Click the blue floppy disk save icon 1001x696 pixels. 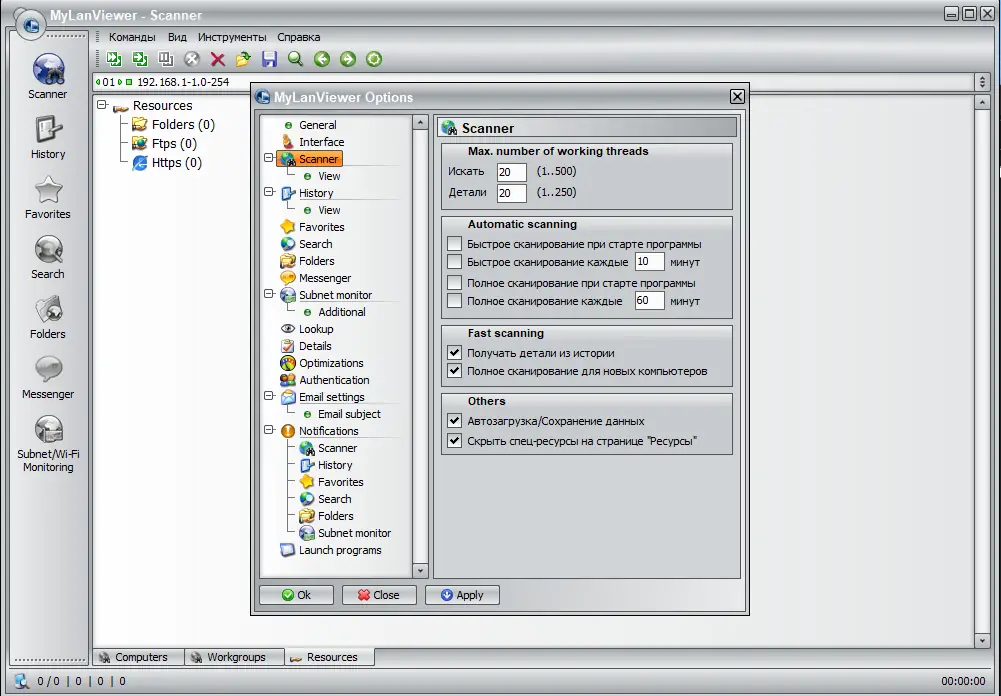[x=269, y=59]
